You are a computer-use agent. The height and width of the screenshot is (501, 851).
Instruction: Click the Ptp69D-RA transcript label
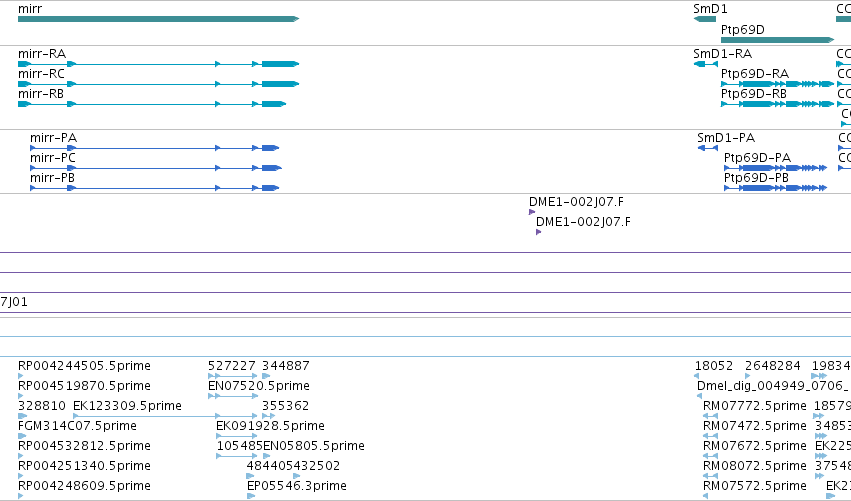pyautogui.click(x=754, y=74)
